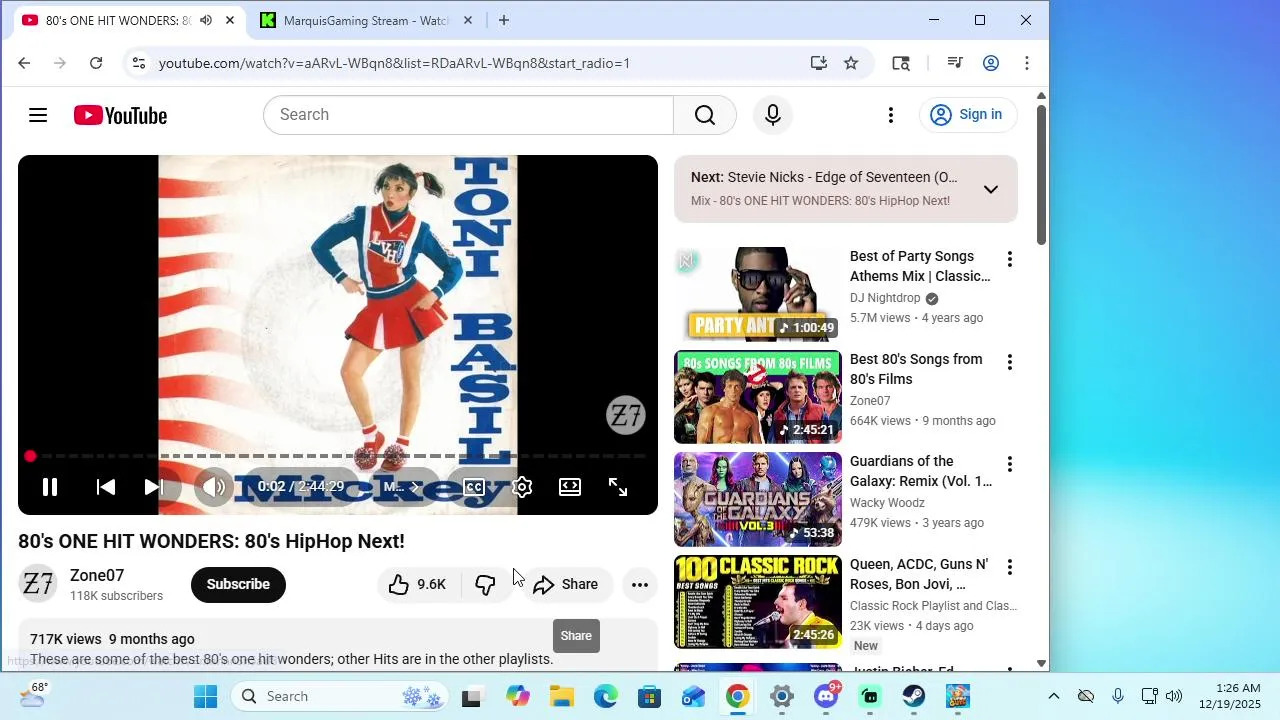Screen dimensions: 1280x720
Task: Click the address bar URL
Action: [394, 63]
